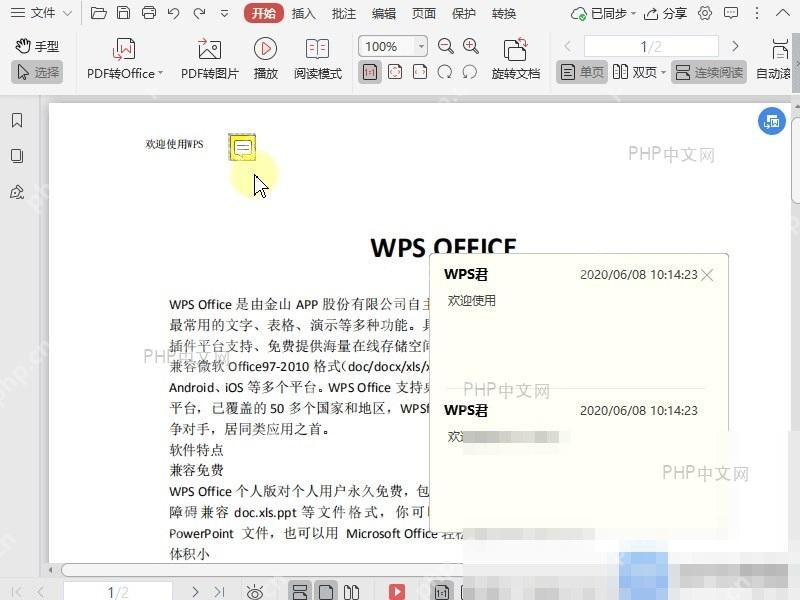
Task: Activate the 选择 selection tool
Action: (37, 72)
